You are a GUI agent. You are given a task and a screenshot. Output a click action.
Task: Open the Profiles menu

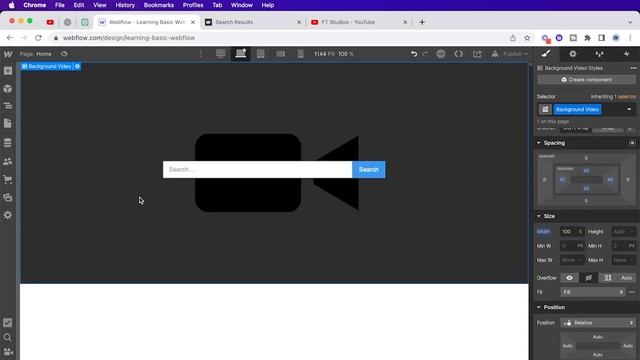point(193,5)
